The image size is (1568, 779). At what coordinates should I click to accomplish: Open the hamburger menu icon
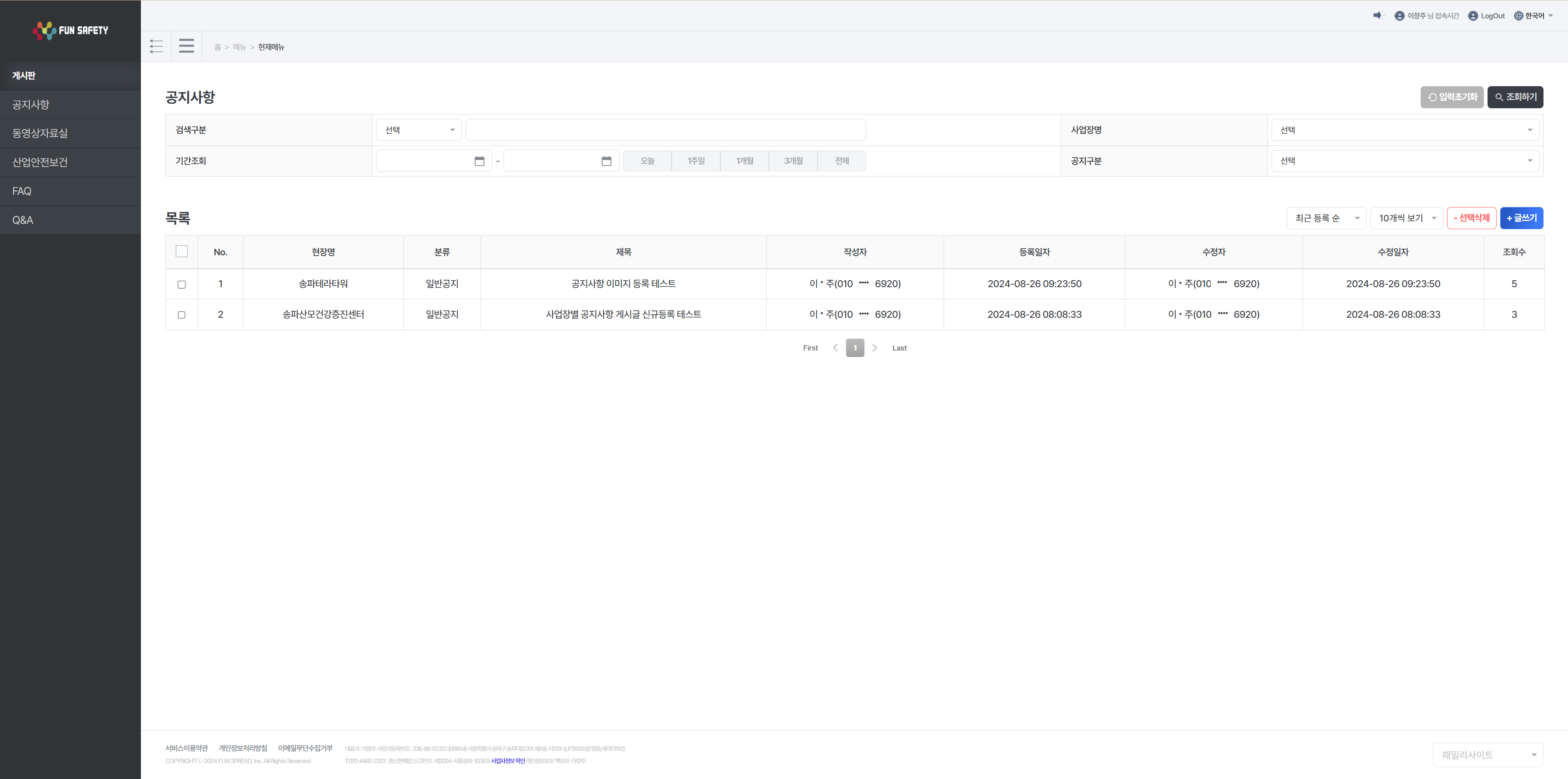tap(186, 46)
